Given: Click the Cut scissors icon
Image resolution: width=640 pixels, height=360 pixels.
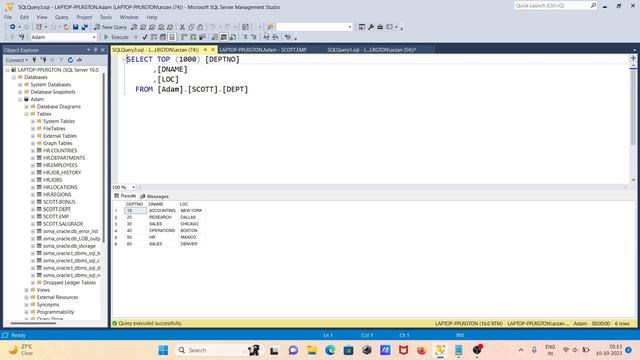Looking at the screenshot, I should pos(182,27).
